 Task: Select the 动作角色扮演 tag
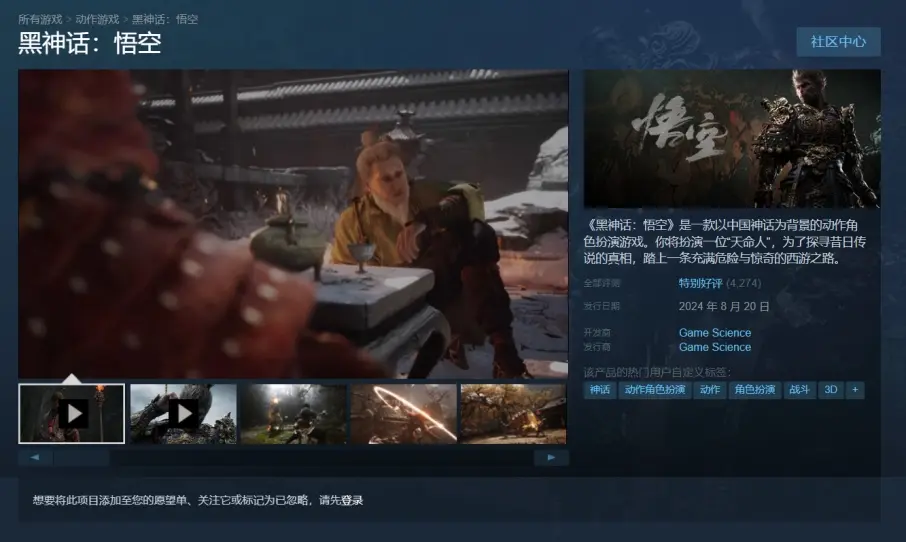coord(655,390)
